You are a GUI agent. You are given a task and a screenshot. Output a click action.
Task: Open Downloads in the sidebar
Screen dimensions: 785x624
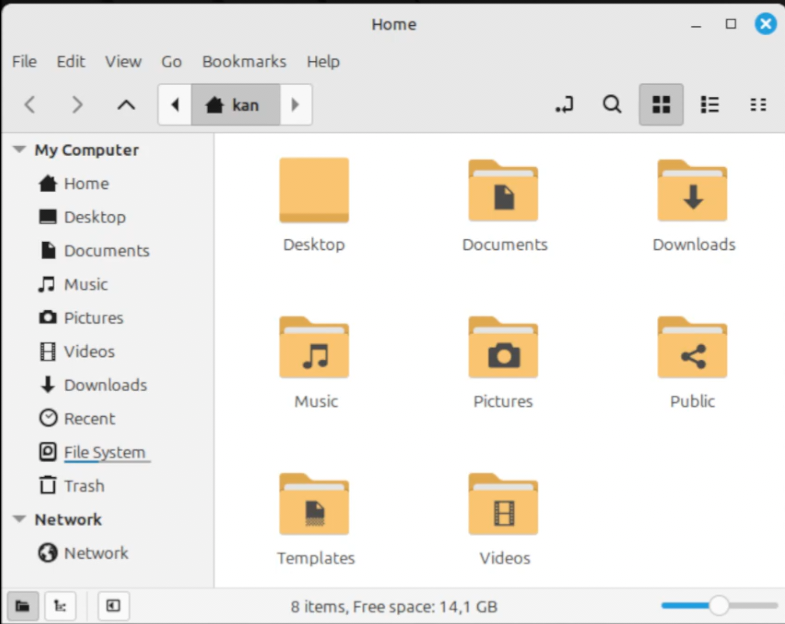(x=93, y=385)
